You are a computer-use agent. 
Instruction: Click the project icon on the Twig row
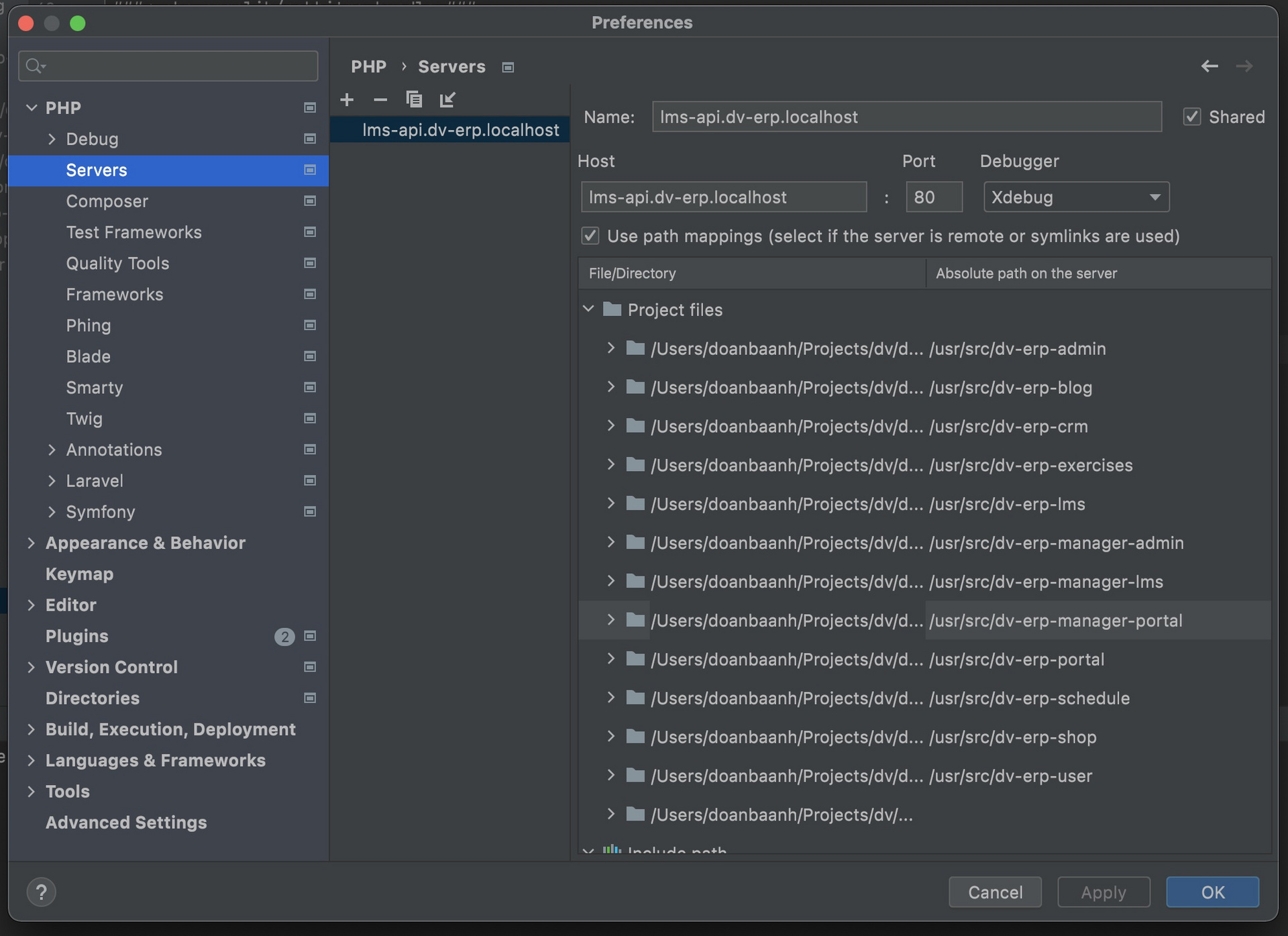pyautogui.click(x=310, y=419)
